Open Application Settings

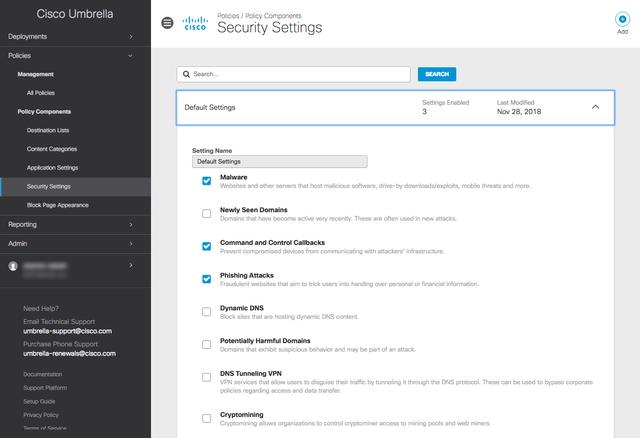pyautogui.click(x=52, y=168)
